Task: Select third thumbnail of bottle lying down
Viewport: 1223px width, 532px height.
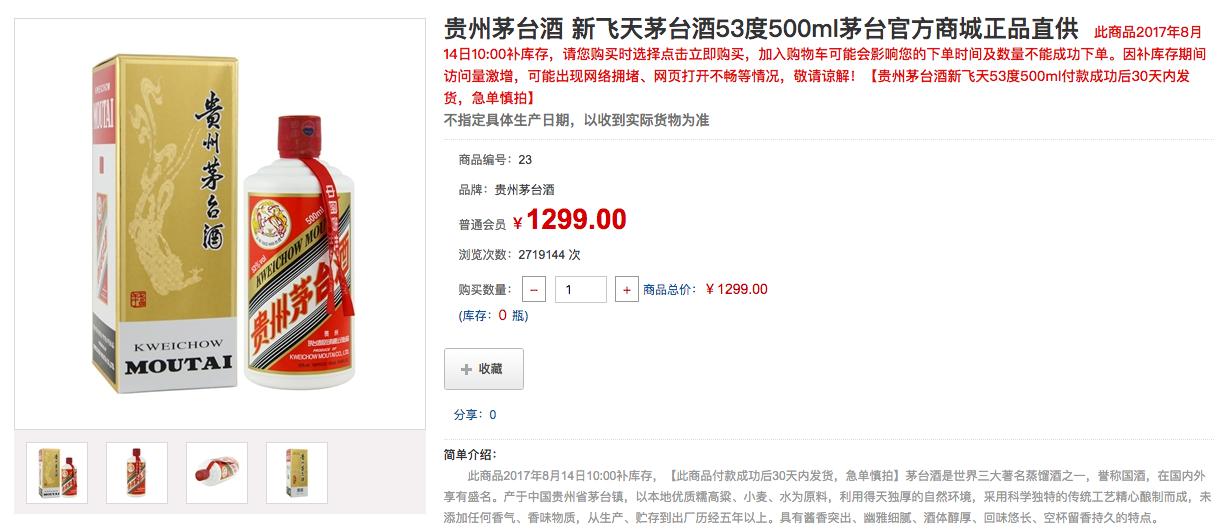Action: tap(216, 473)
